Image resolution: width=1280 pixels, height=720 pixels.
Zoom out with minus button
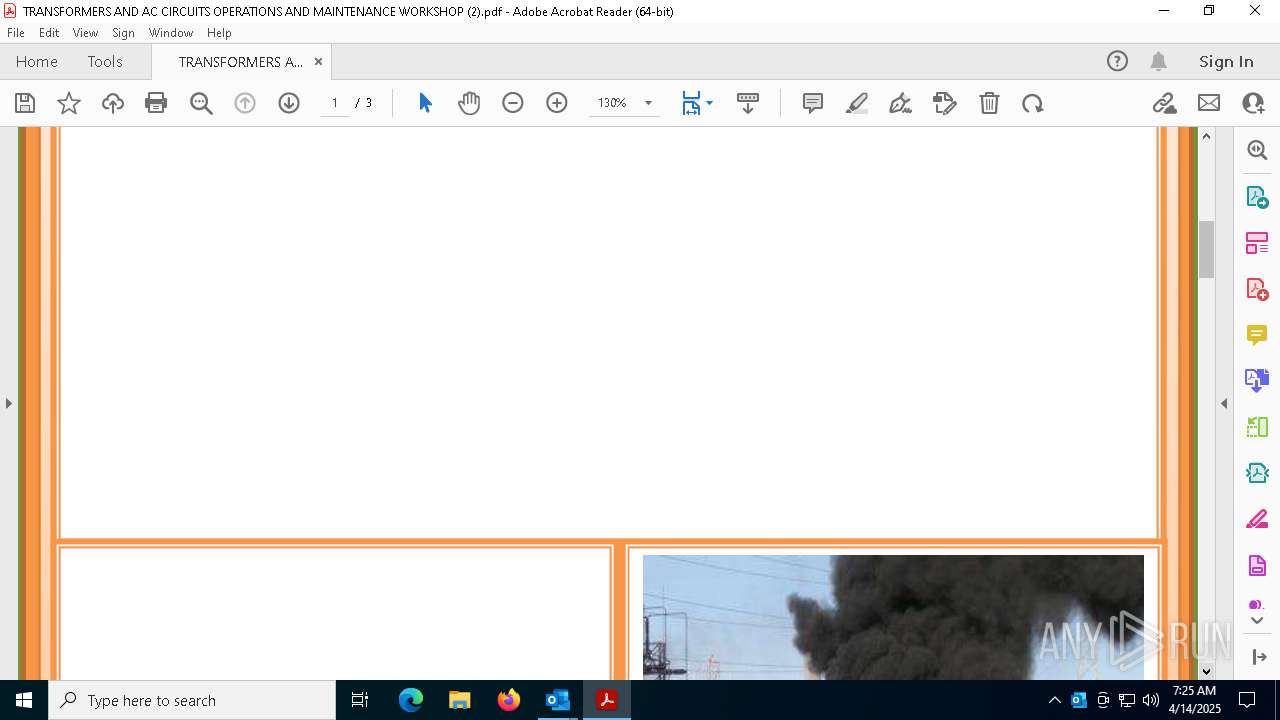(513, 103)
